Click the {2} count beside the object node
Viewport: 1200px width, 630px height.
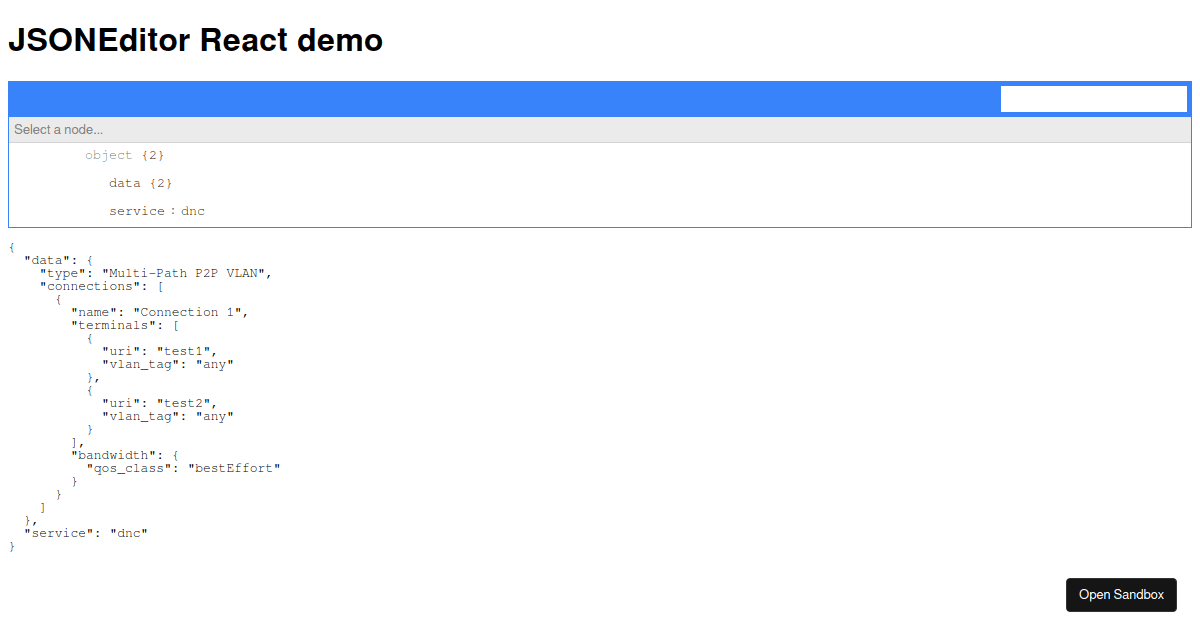(152, 155)
